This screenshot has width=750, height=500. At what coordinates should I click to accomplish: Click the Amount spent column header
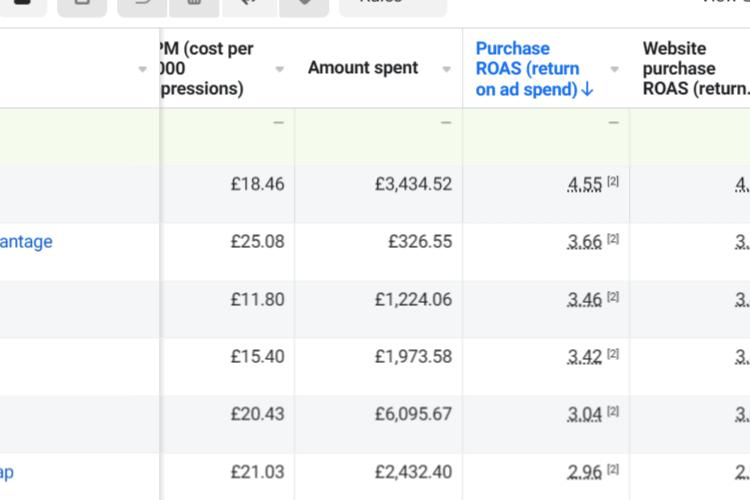click(363, 68)
